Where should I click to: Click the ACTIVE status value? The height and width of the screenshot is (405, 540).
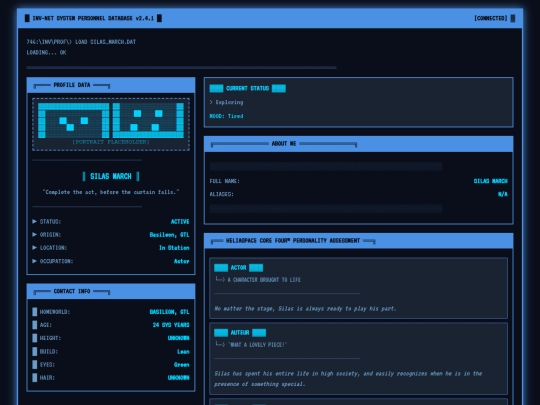(180, 221)
